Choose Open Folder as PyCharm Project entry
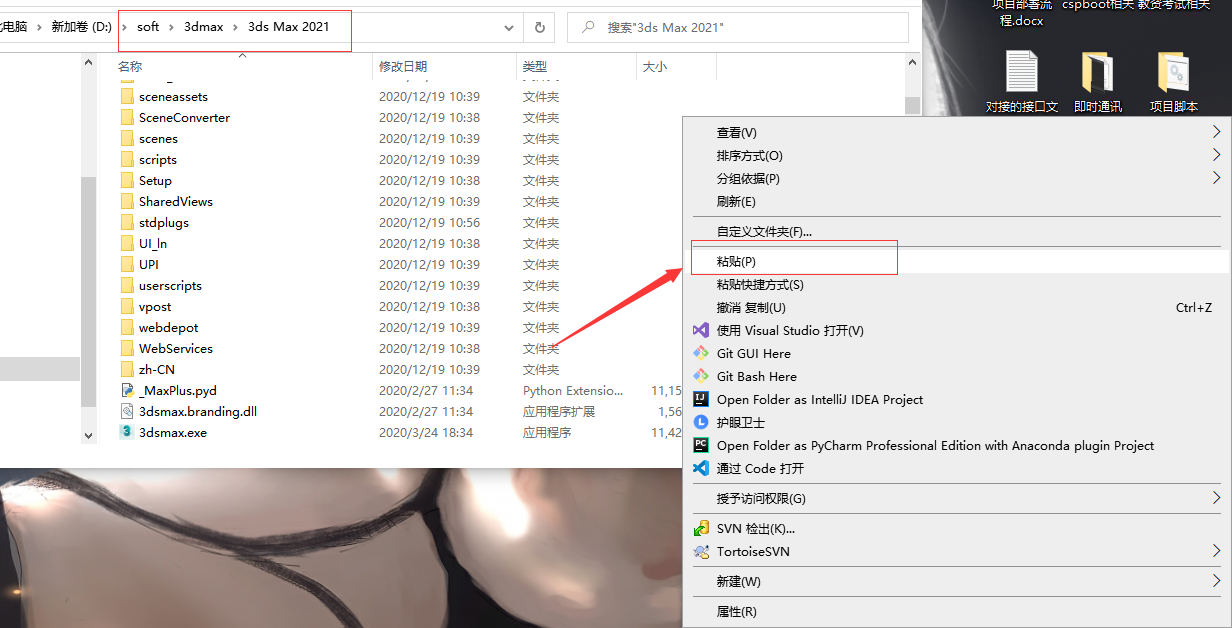The image size is (1232, 628). tap(957, 445)
